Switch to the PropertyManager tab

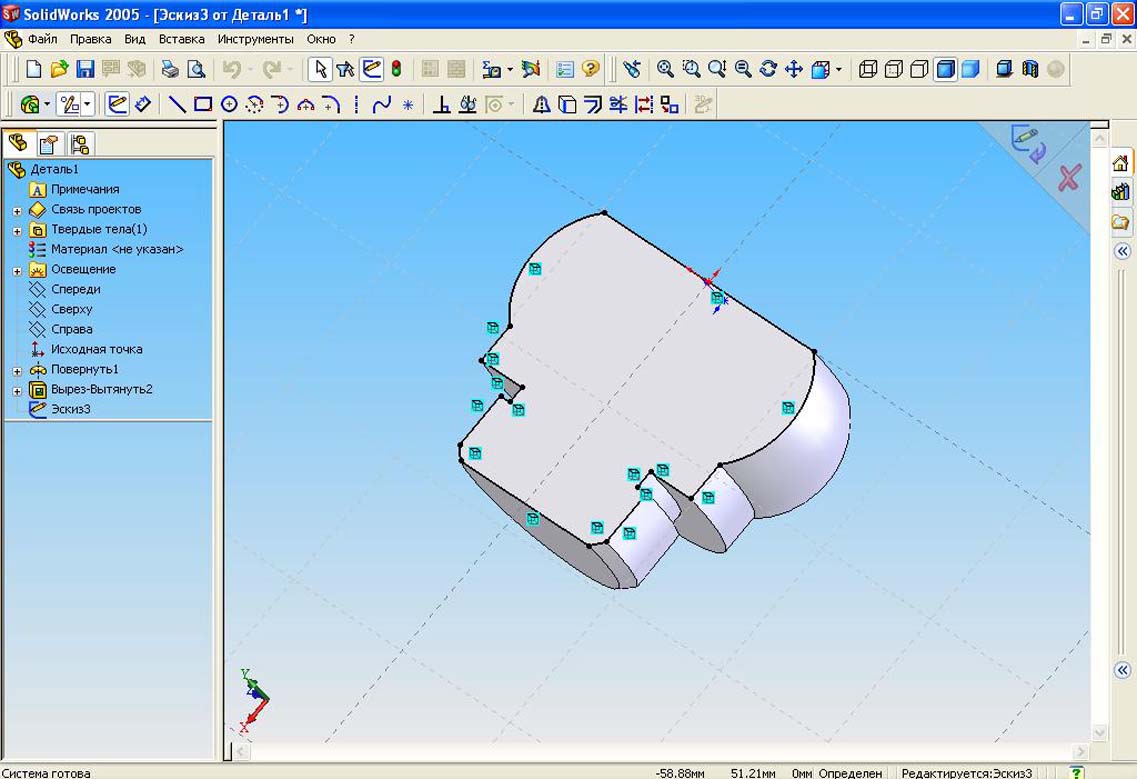tap(49, 144)
